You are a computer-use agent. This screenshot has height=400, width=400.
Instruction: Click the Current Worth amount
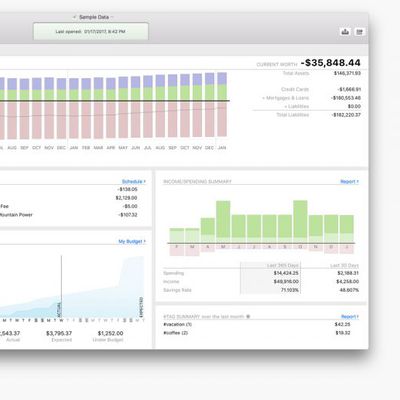click(x=331, y=63)
